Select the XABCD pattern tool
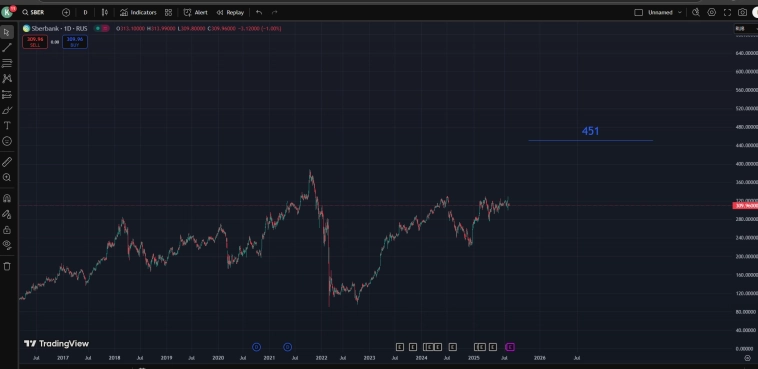The image size is (758, 369). [7, 78]
